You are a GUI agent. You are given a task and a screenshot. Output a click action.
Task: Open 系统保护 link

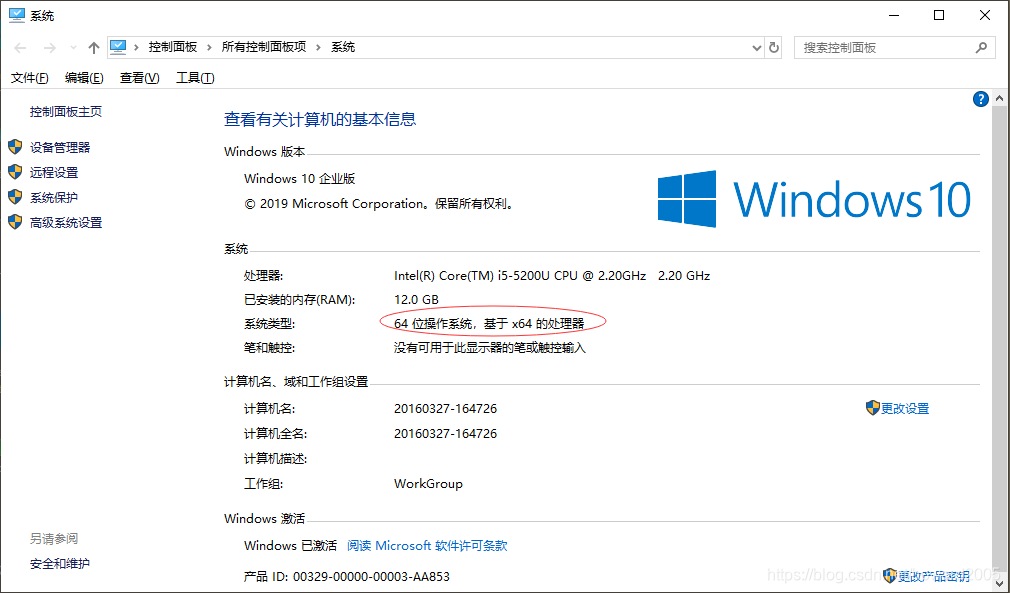[54, 198]
